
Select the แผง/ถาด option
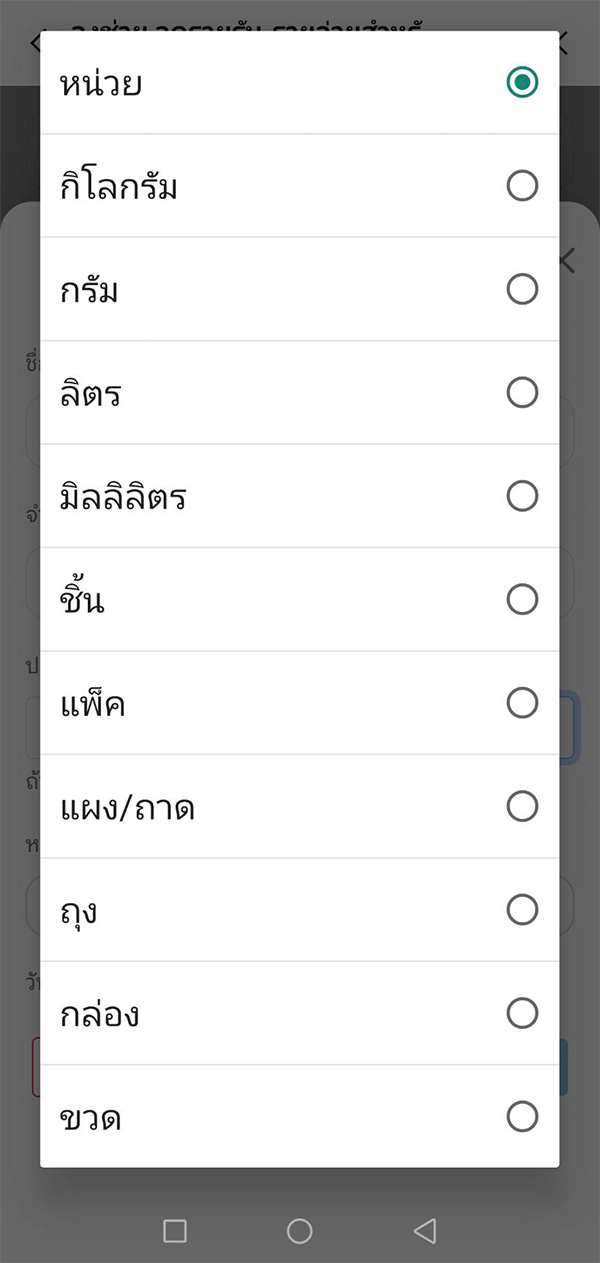point(522,806)
